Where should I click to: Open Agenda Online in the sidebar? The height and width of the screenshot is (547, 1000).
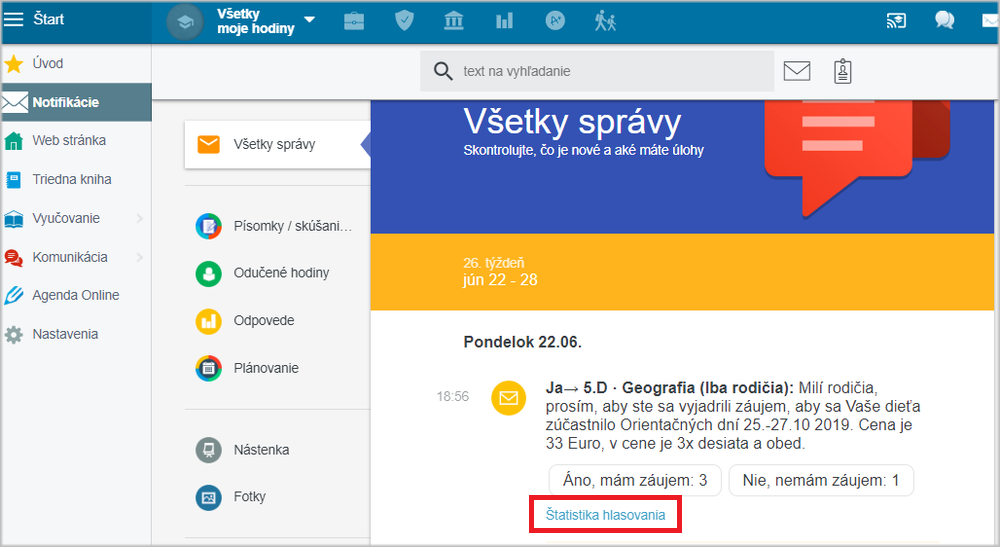(77, 295)
